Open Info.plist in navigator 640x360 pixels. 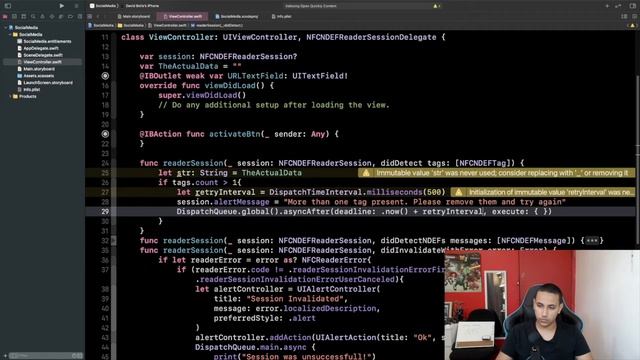29,89
